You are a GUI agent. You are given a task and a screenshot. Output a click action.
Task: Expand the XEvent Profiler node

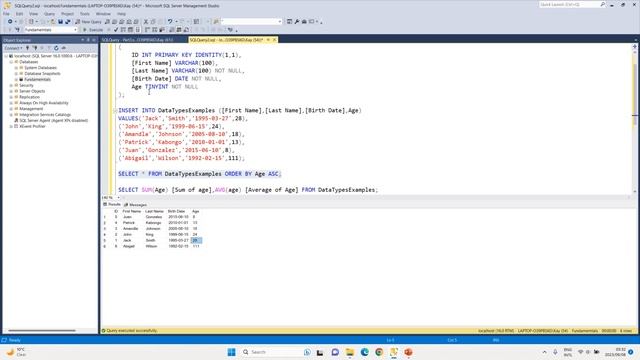[11, 127]
